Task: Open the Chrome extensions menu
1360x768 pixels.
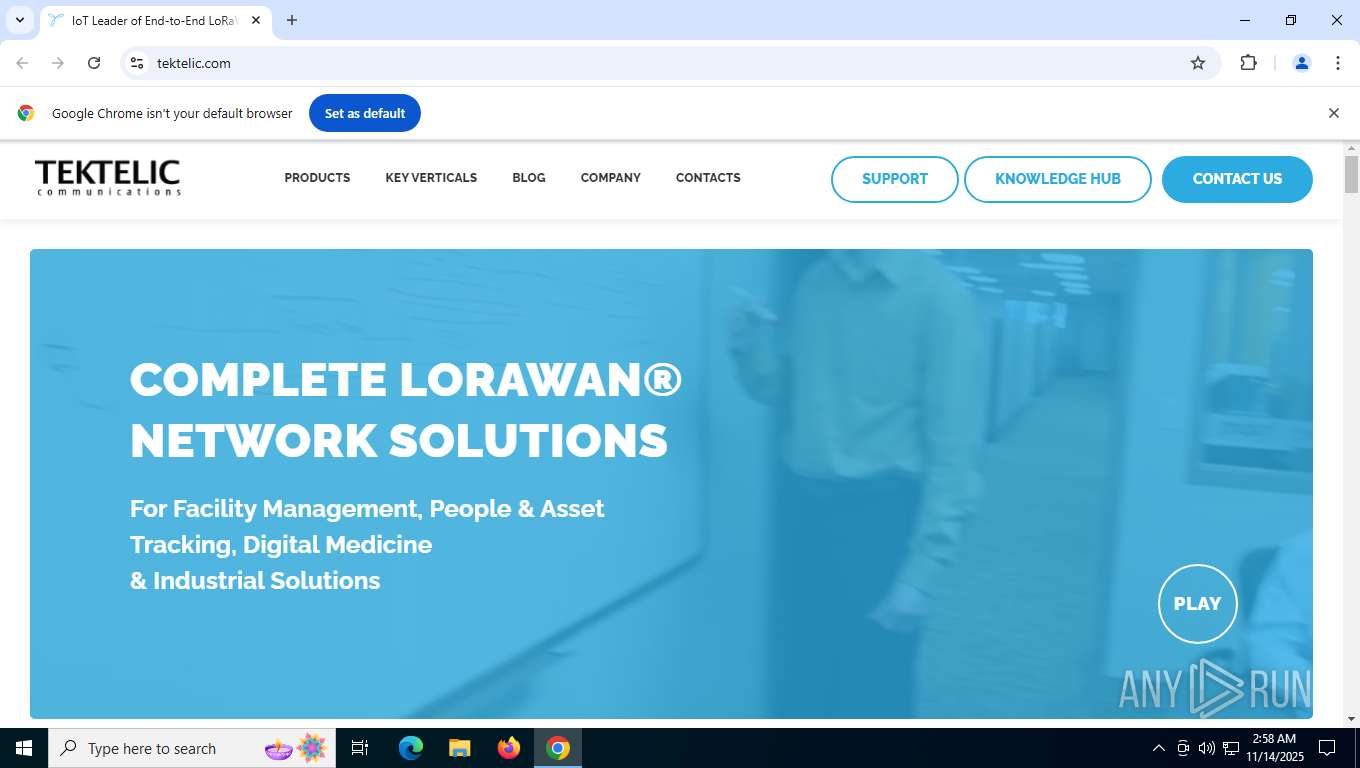Action: [1248, 63]
